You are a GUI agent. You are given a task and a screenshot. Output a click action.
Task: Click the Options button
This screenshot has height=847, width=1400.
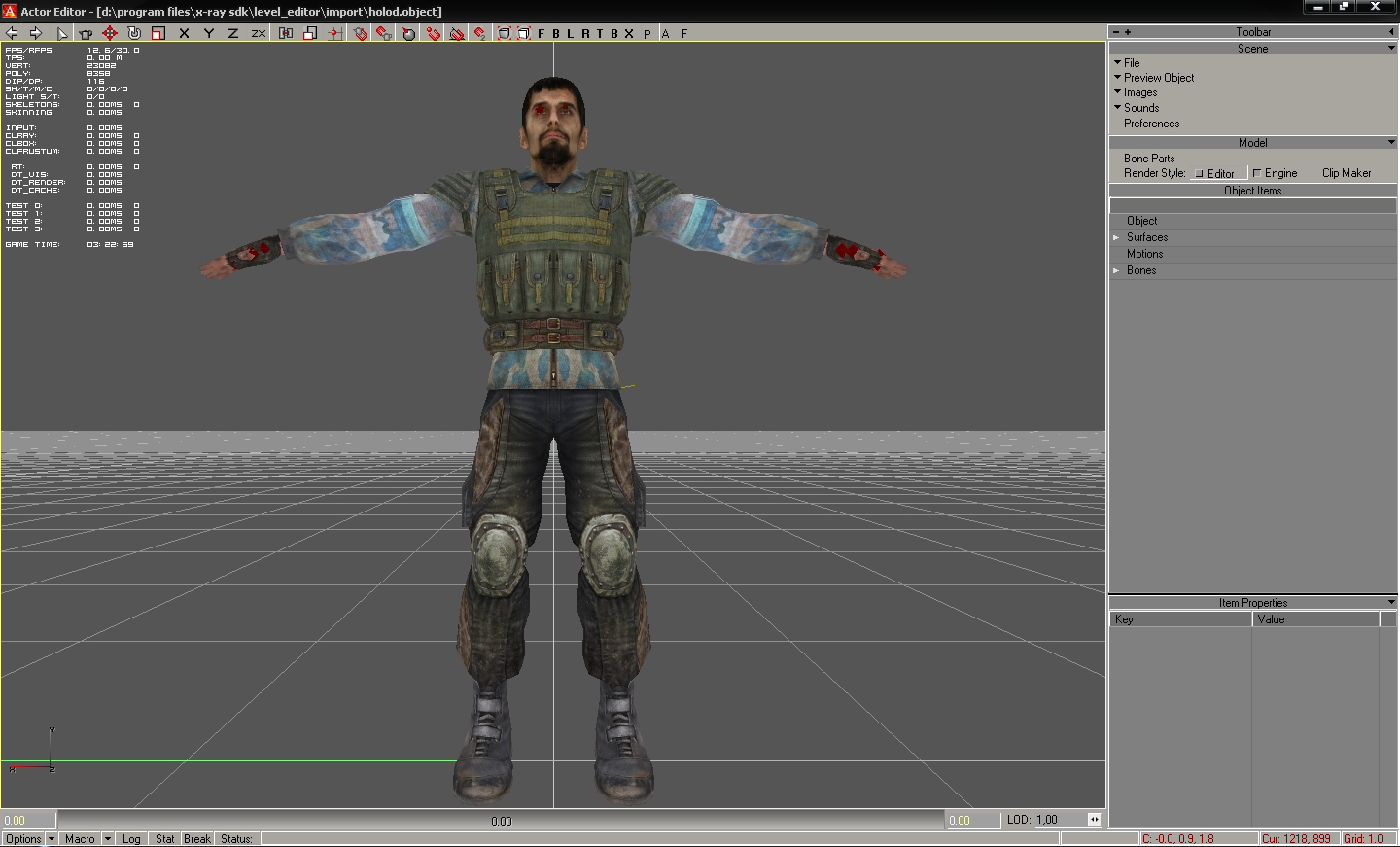click(23, 839)
